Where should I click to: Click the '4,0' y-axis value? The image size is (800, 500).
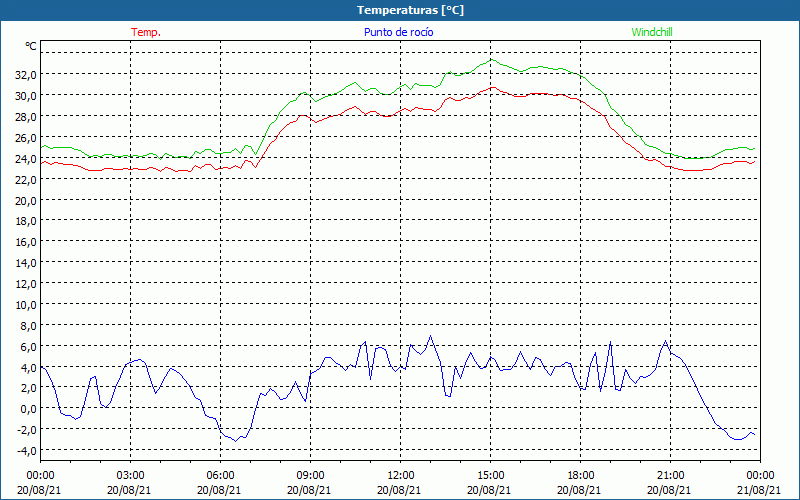(29, 367)
